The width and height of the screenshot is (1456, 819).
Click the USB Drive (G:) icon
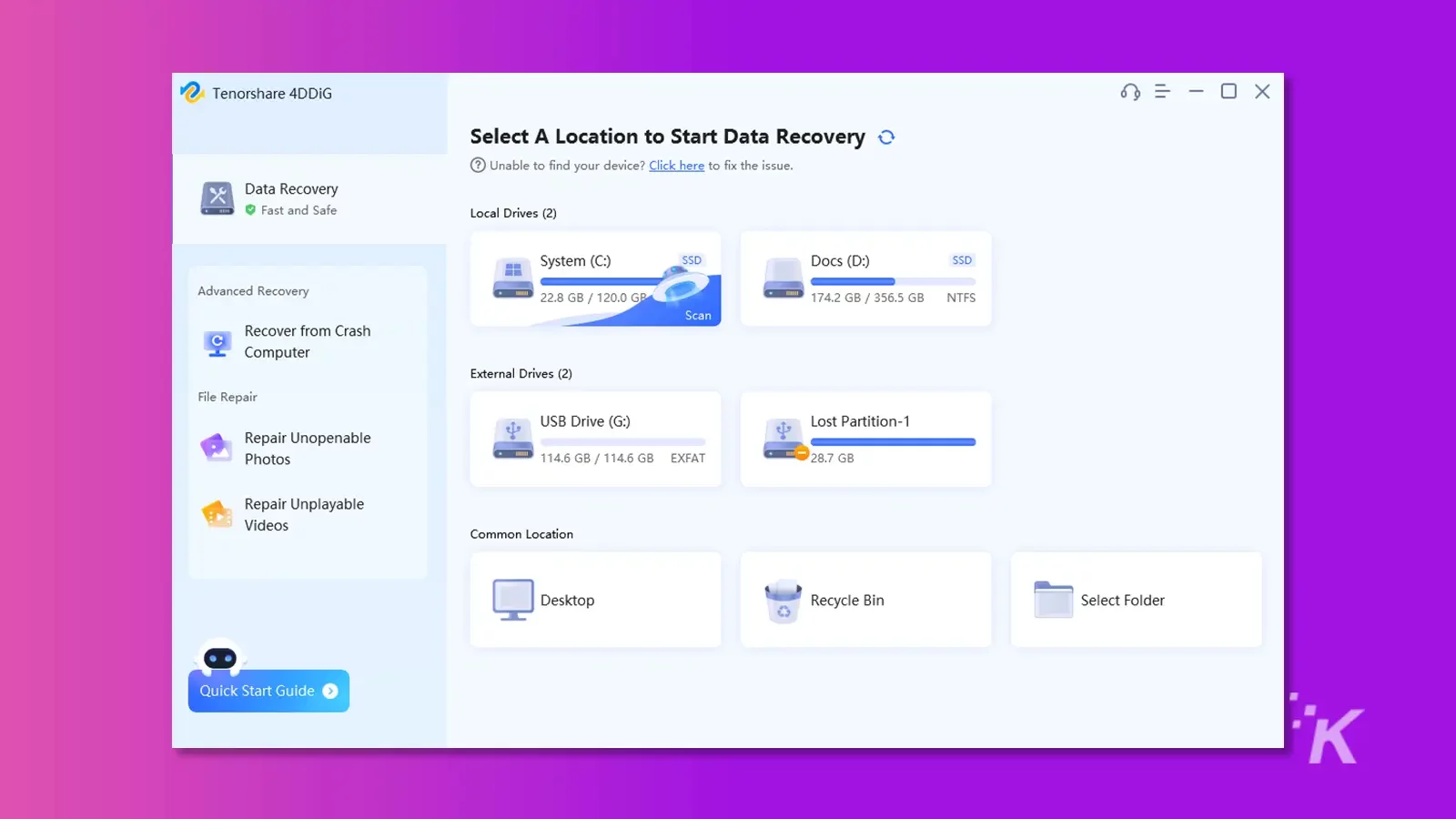(513, 440)
